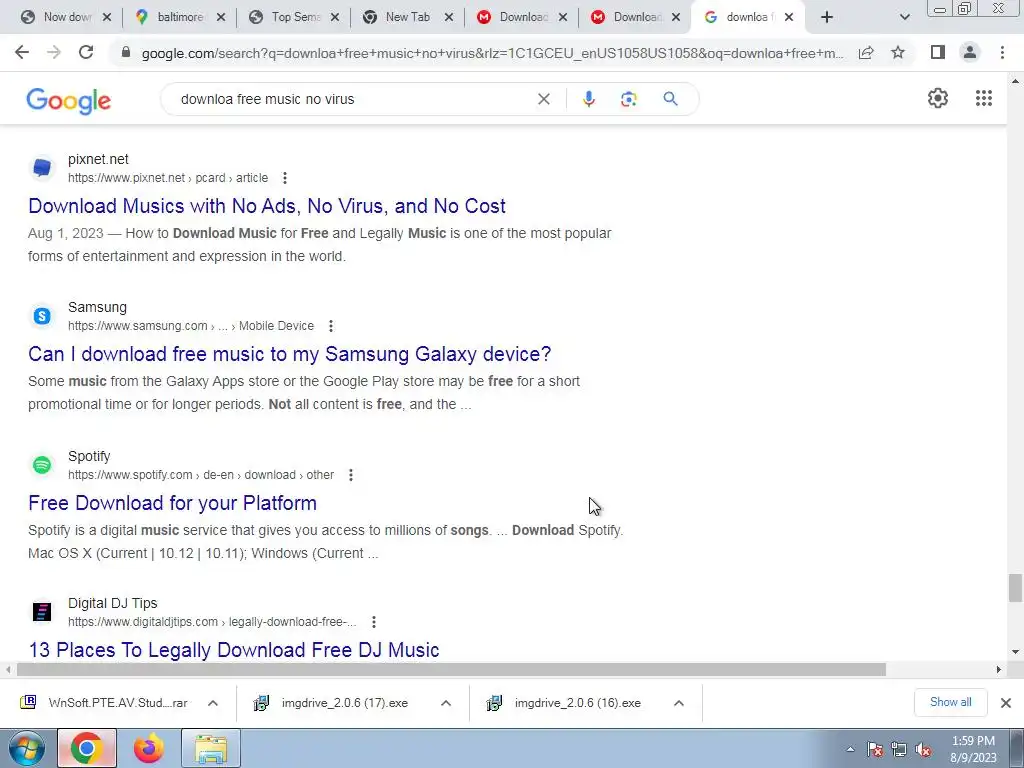The width and height of the screenshot is (1024, 768).
Task: Expand options for WnSoft.PTE.AV.Stud rar download
Action: [x=212, y=703]
